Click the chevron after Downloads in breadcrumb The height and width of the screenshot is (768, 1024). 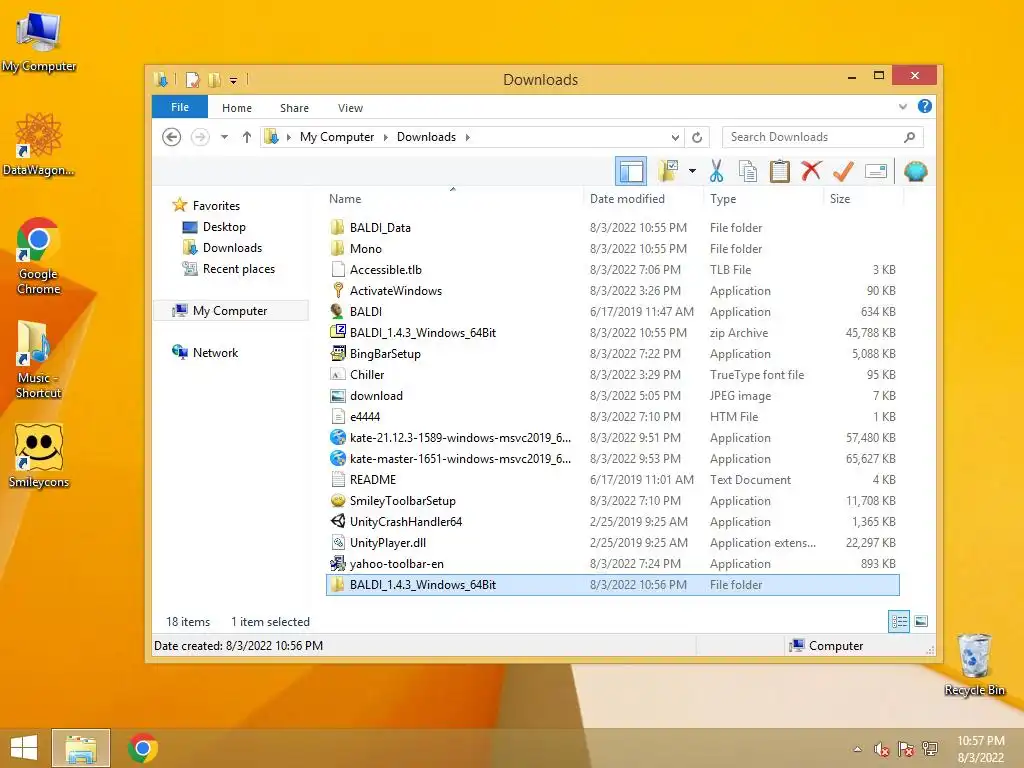click(468, 137)
